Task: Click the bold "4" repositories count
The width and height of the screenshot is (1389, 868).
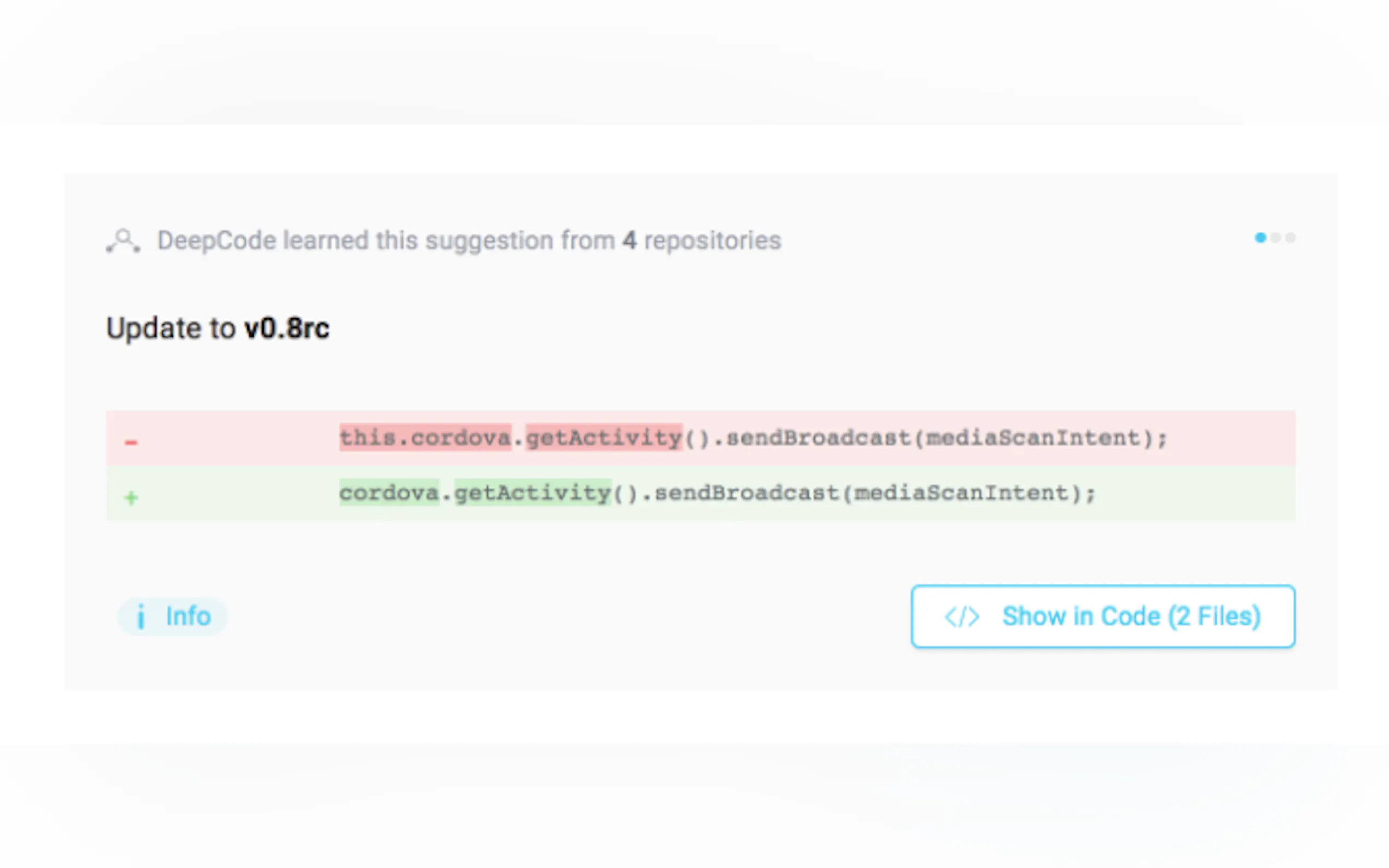Action: 629,241
